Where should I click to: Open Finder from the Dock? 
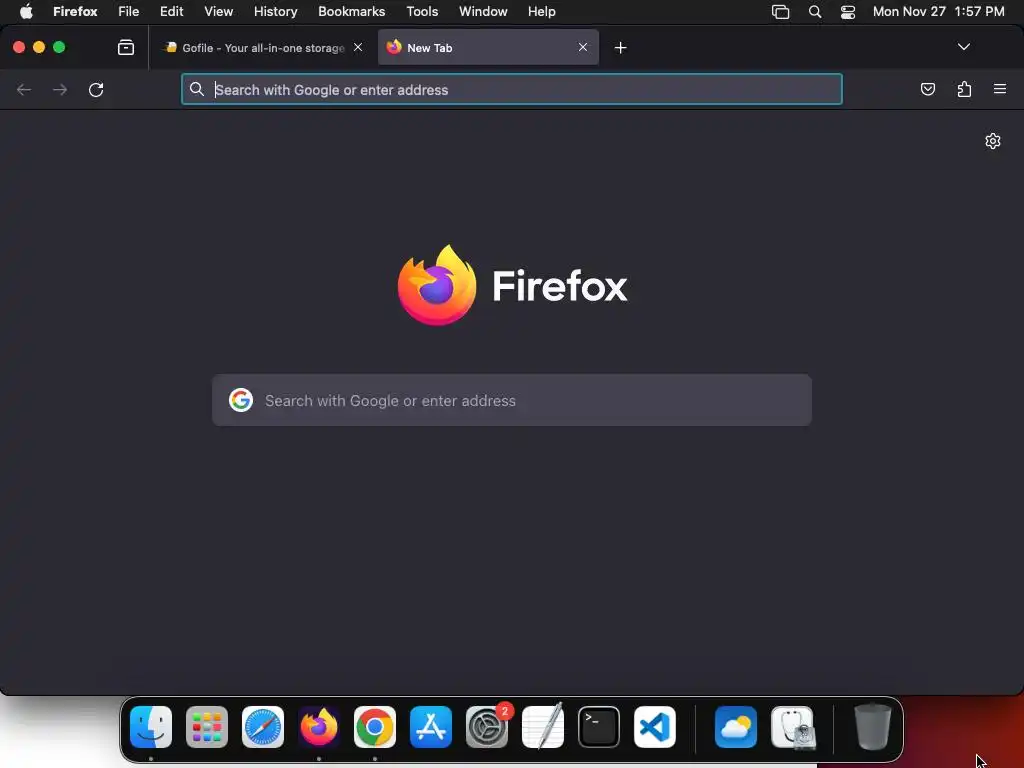tap(151, 727)
